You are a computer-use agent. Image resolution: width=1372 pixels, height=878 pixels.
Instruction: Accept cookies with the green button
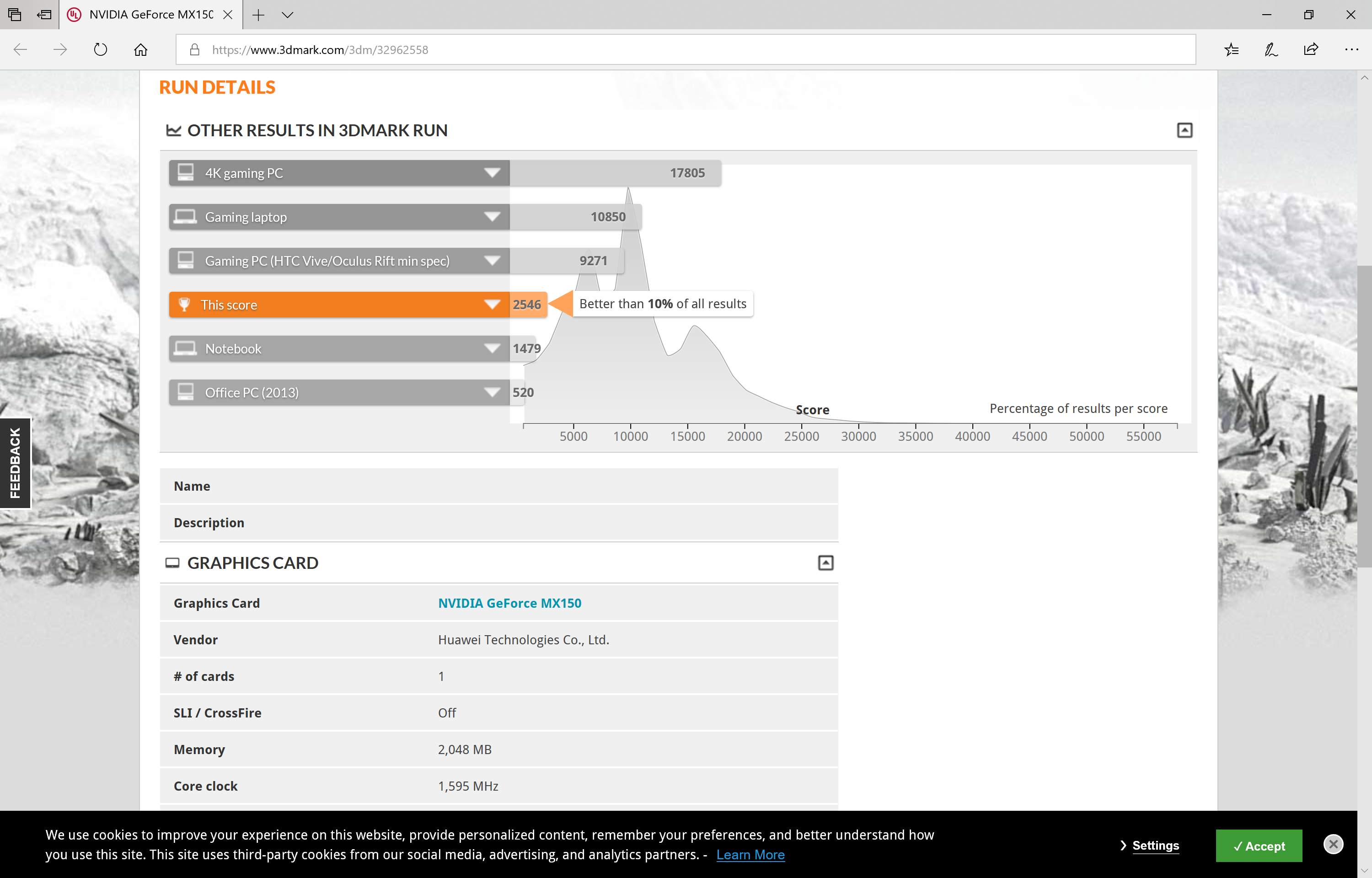tap(1259, 846)
